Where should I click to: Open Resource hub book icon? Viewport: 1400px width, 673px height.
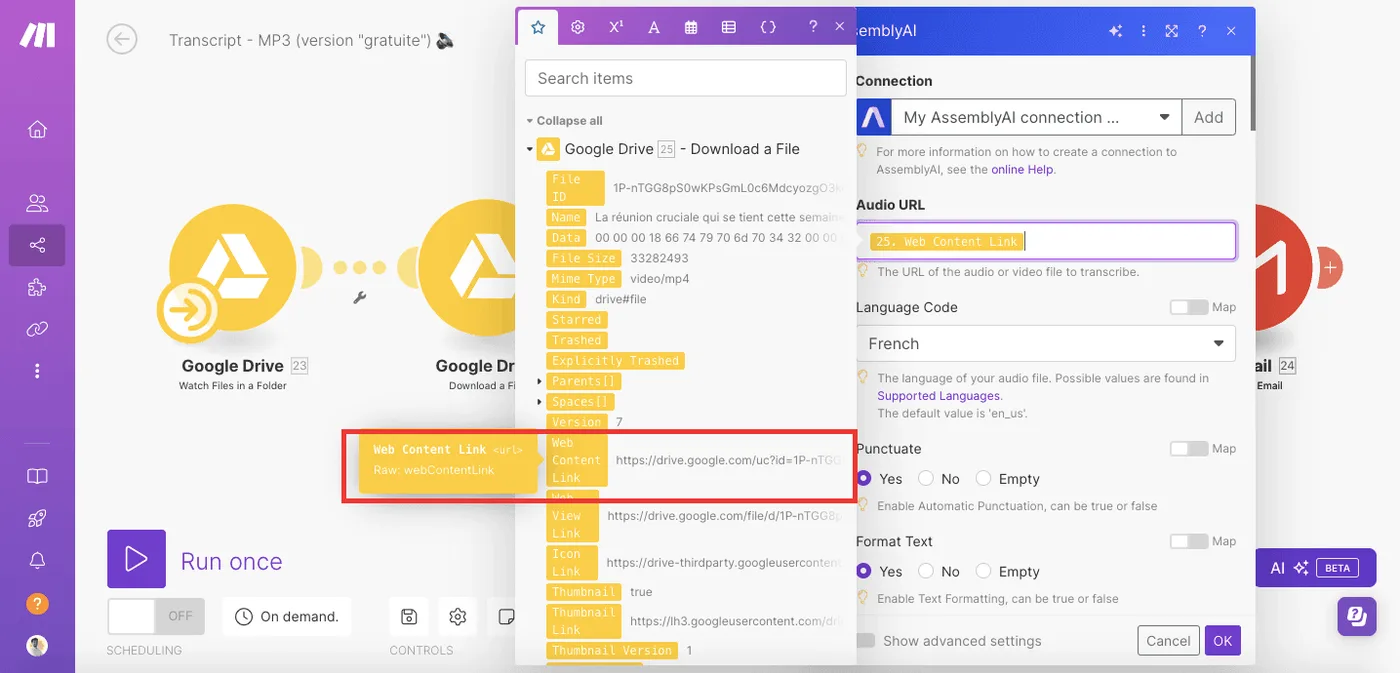(37, 476)
